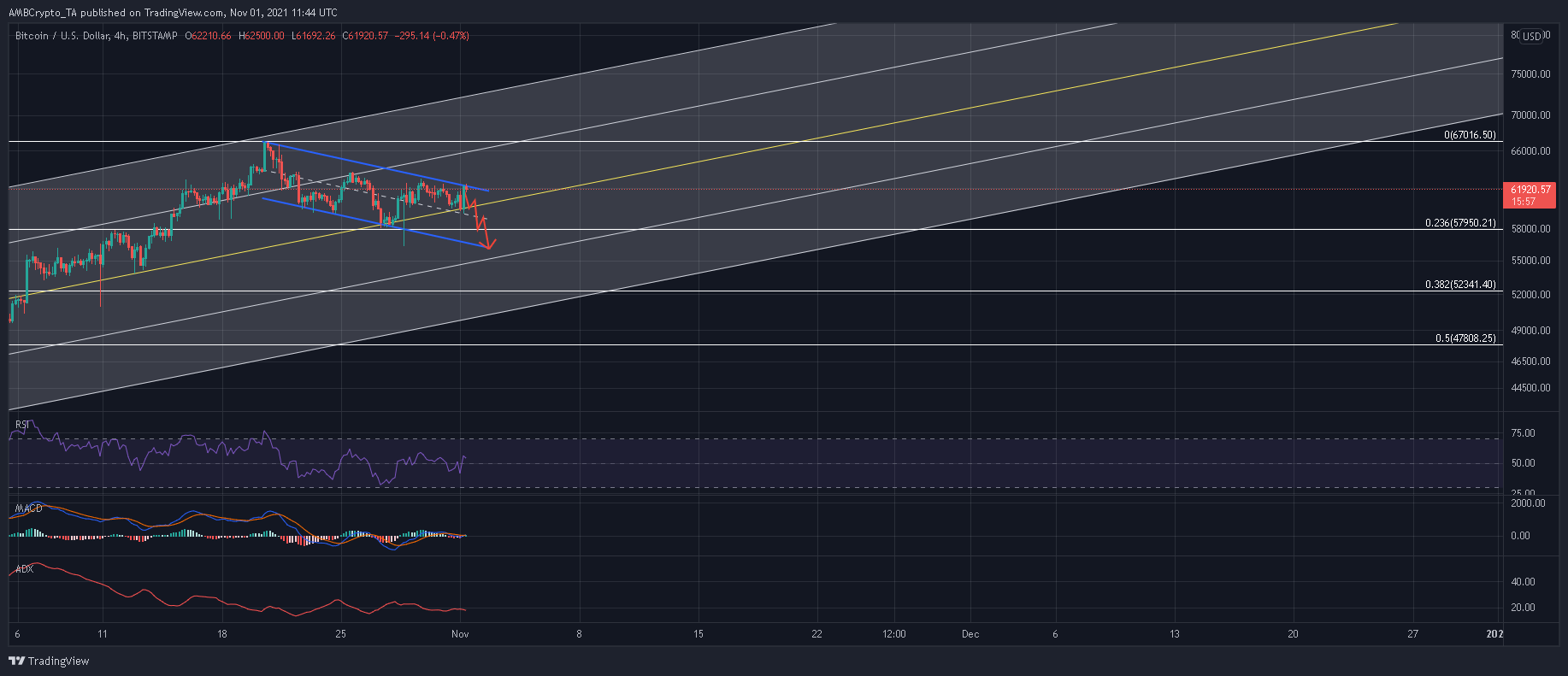Click the 0.5(47808.25) Fibonacci level label
This screenshot has width=1568, height=676.
pyautogui.click(x=1465, y=338)
